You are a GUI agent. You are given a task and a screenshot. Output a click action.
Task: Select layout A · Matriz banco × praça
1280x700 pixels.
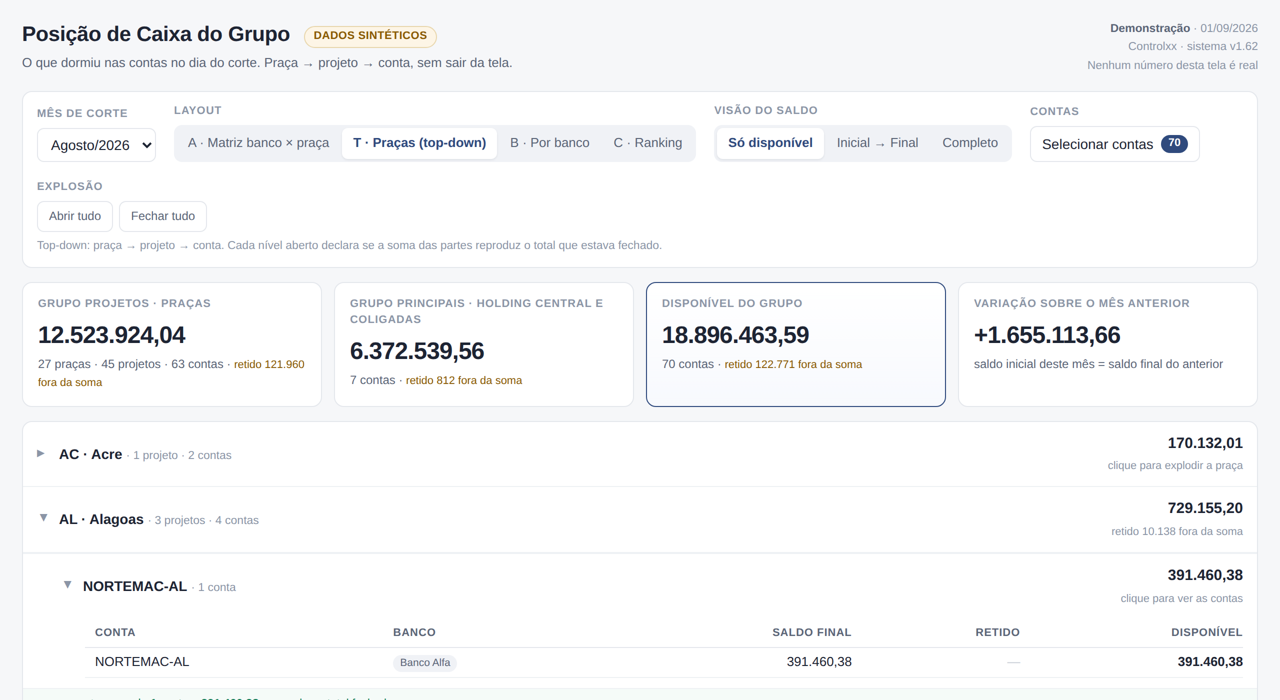[x=258, y=143]
